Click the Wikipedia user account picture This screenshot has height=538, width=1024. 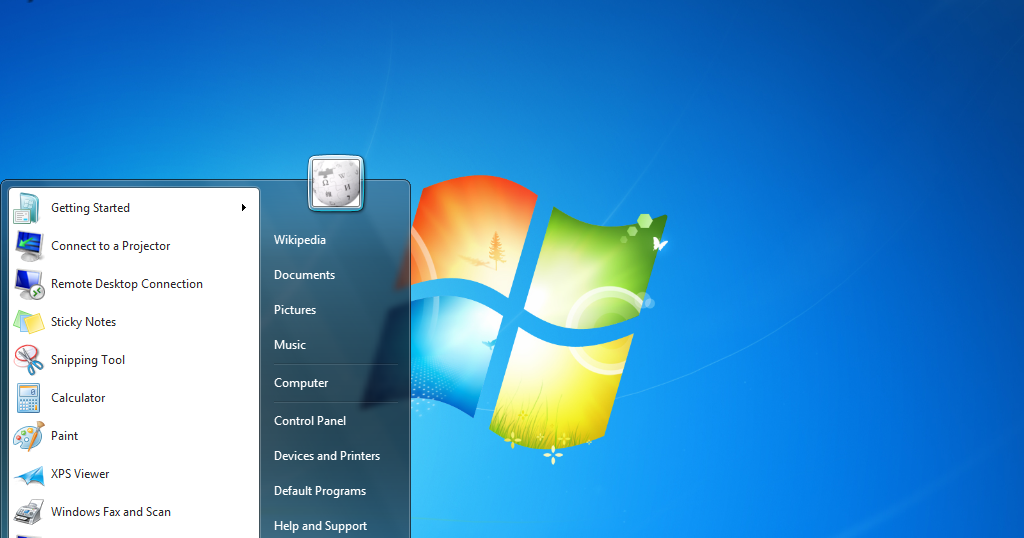pyautogui.click(x=336, y=183)
